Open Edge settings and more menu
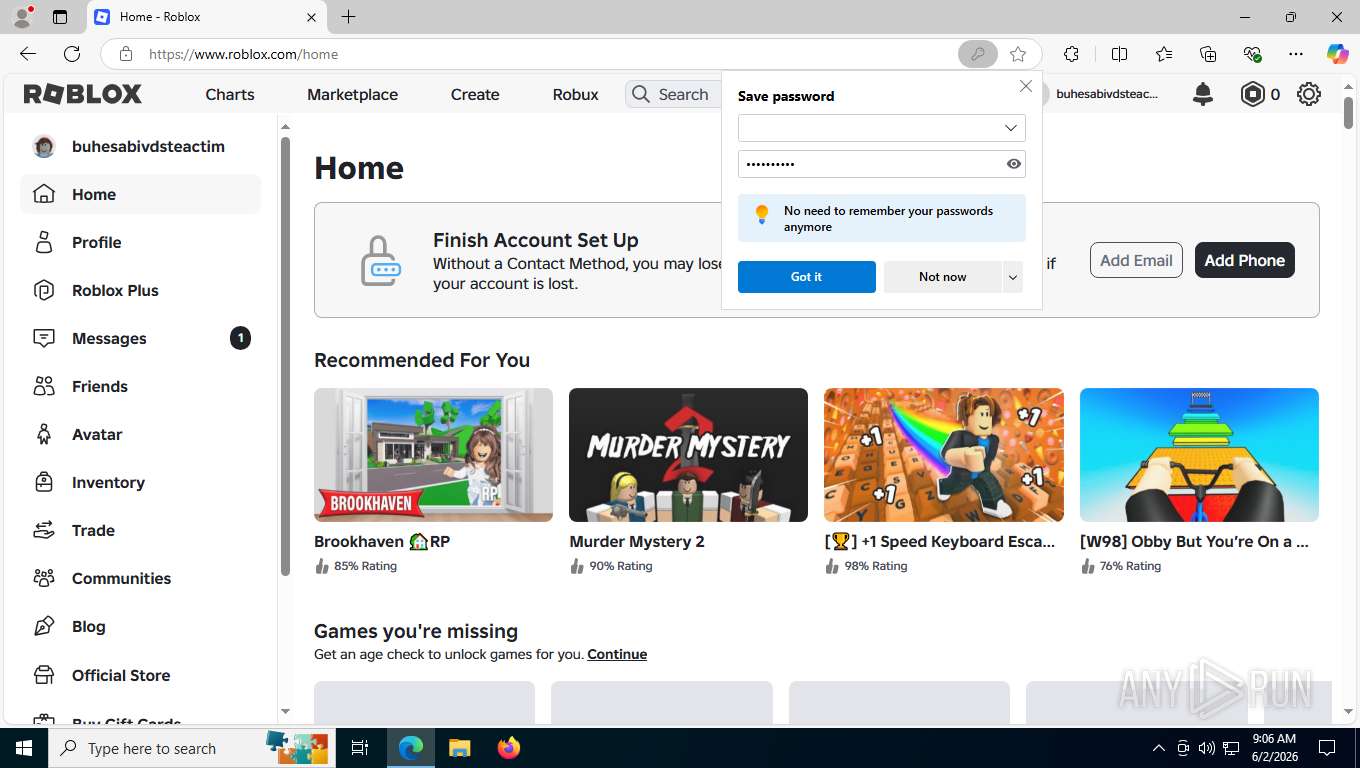Image resolution: width=1360 pixels, height=768 pixels. point(1296,54)
